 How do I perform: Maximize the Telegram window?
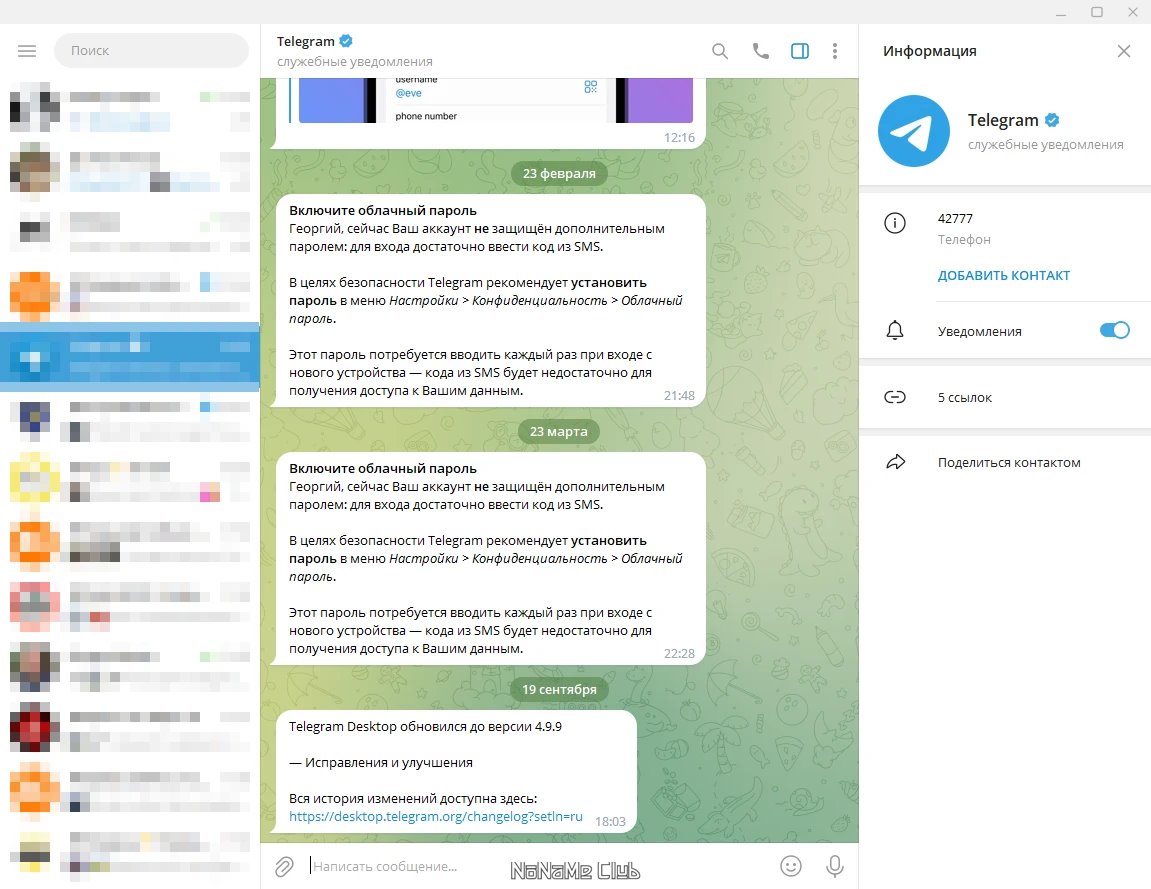pos(1097,12)
